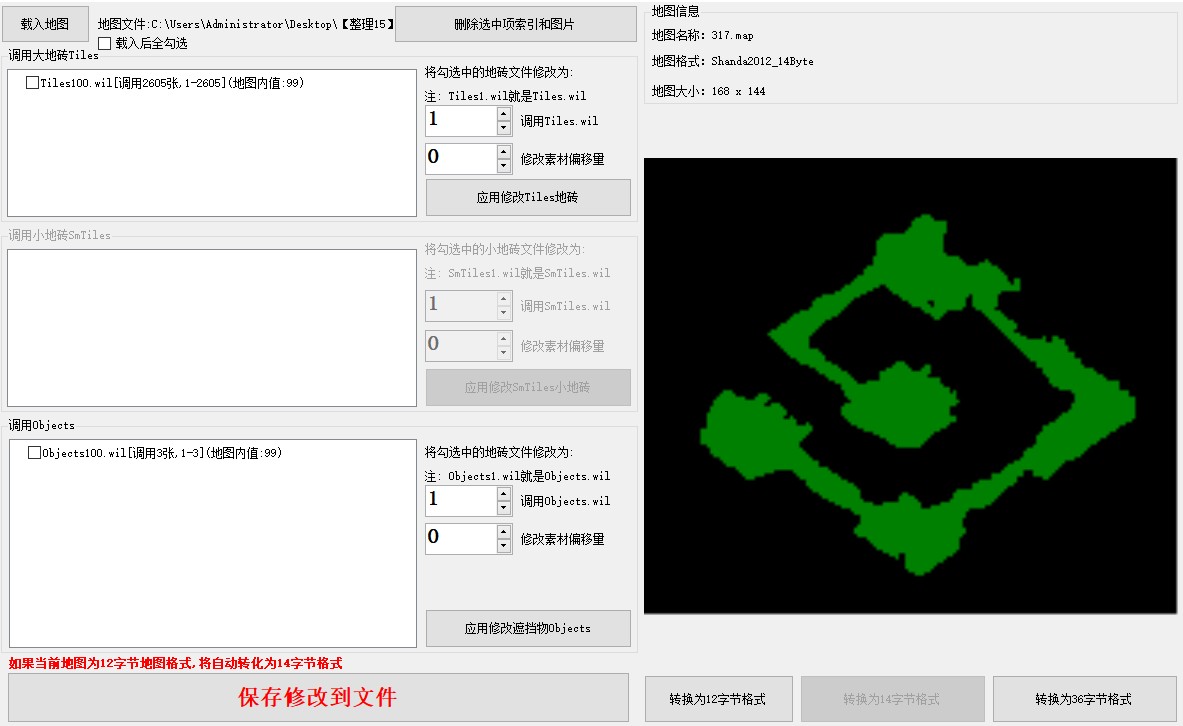The image size is (1183, 726).
Task: Click 转换为12字节格式 button
Action: (718, 699)
